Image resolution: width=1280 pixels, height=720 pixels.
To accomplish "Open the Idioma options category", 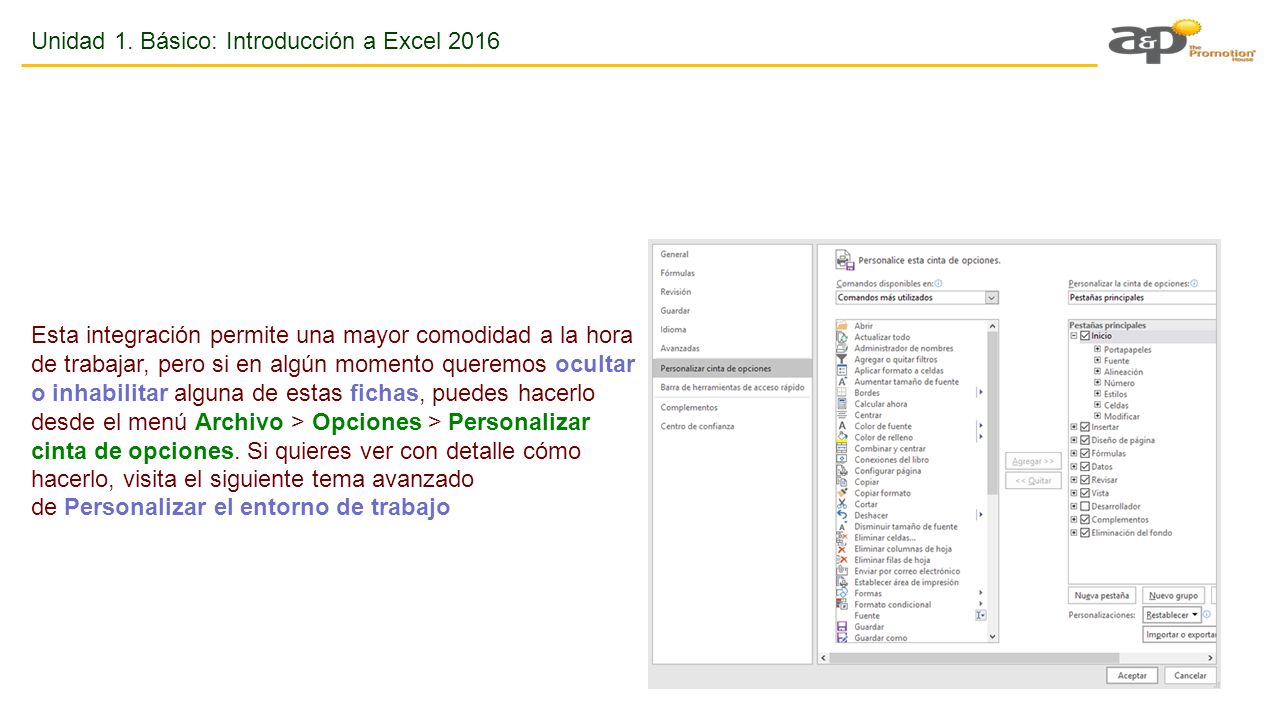I will tap(732, 329).
